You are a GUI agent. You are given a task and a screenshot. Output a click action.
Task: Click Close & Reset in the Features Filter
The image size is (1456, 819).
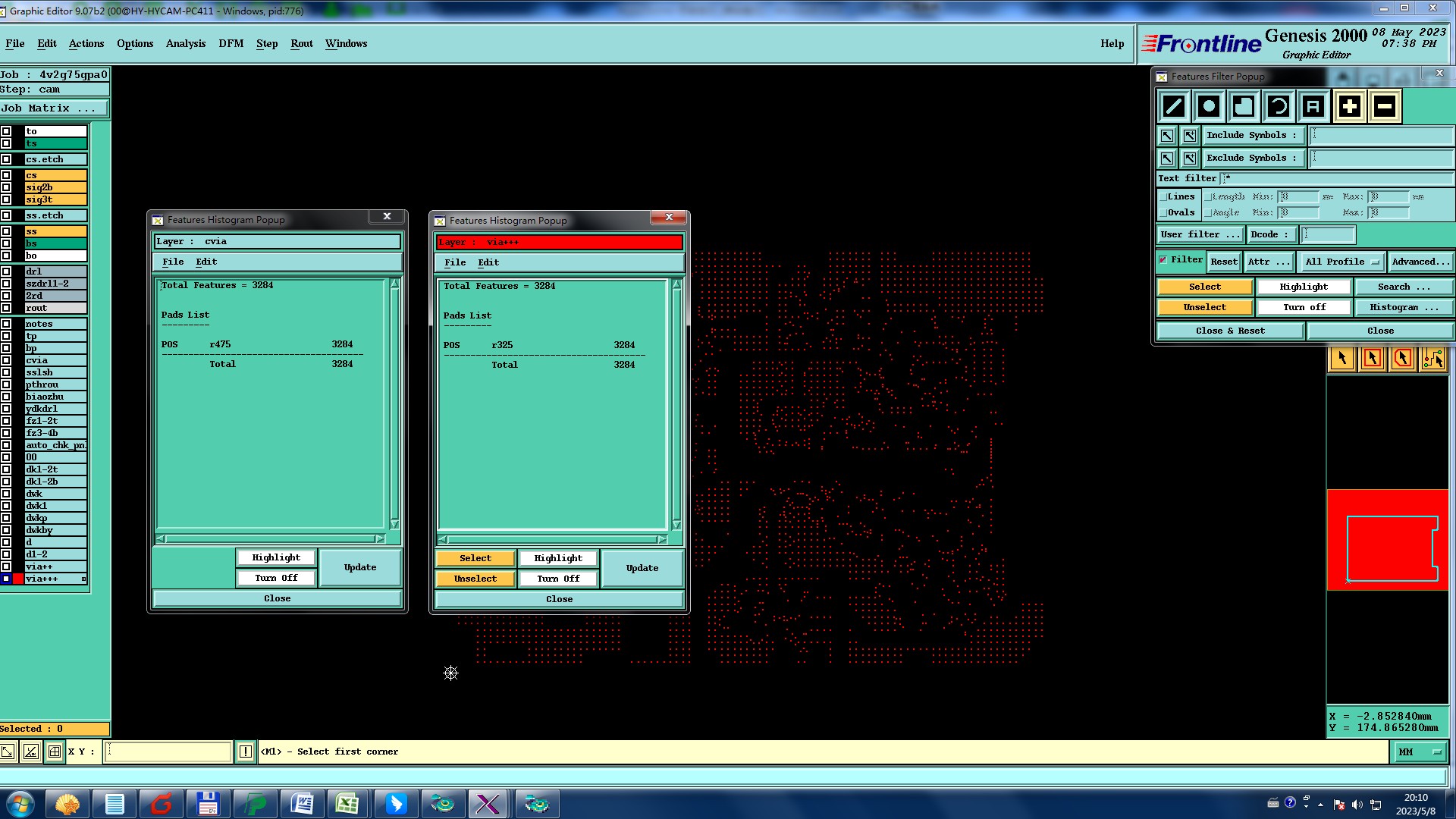tap(1230, 331)
